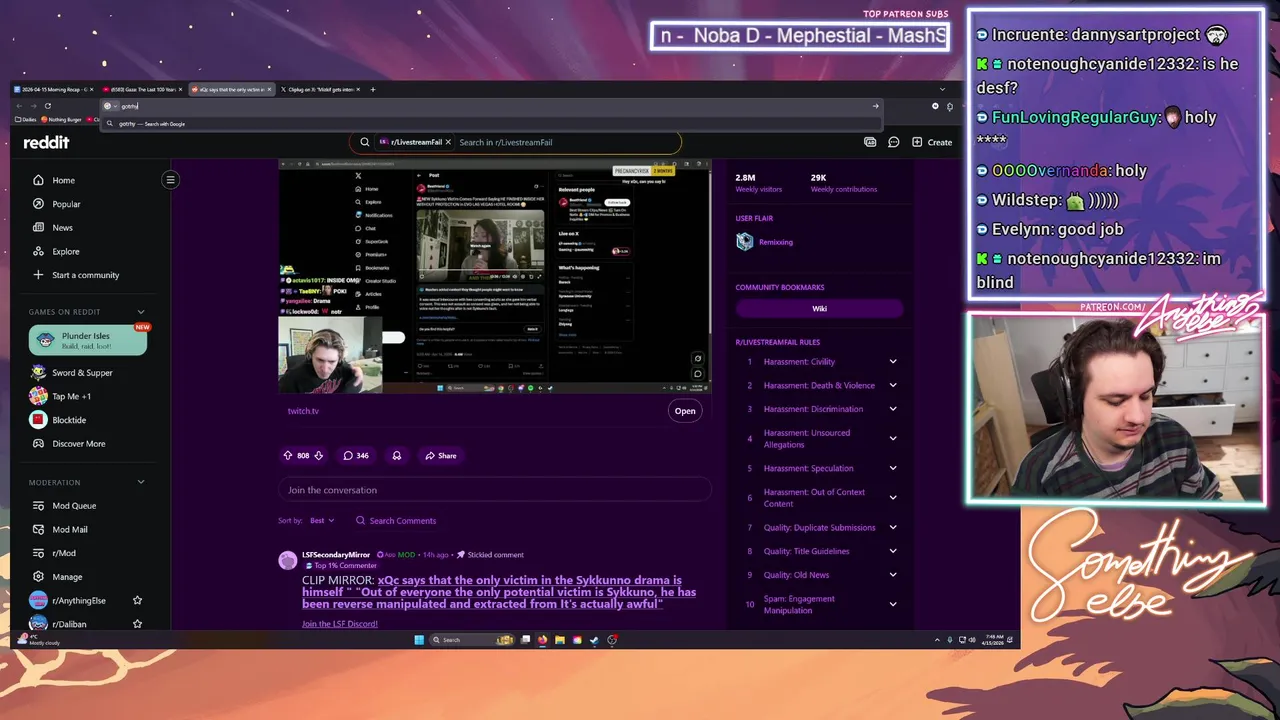Open News in sidebar
1280x720 pixels.
[x=62, y=228]
